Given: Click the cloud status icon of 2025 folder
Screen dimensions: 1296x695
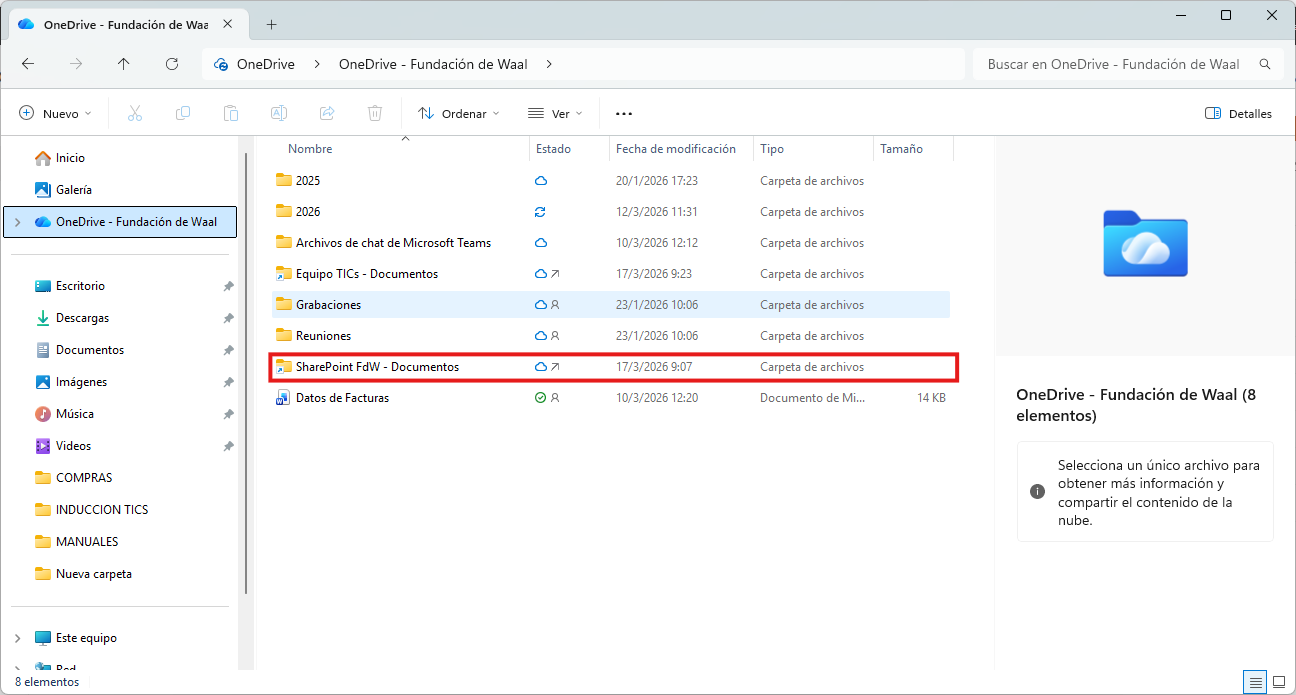Looking at the screenshot, I should point(541,181).
